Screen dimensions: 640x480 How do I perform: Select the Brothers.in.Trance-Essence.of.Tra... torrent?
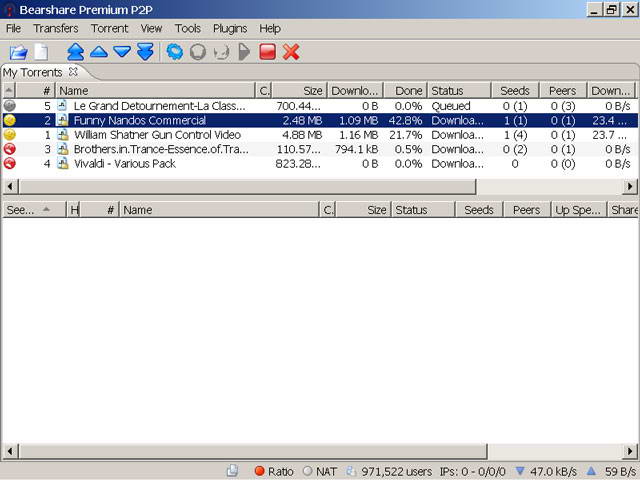(320, 149)
